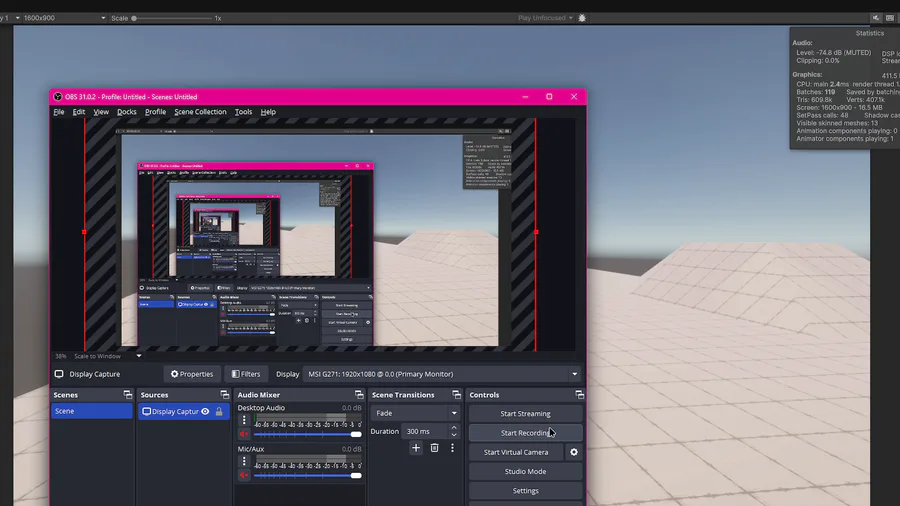Decrease transition duration with down arrow
Image resolution: width=900 pixels, height=506 pixels.
pos(454,435)
